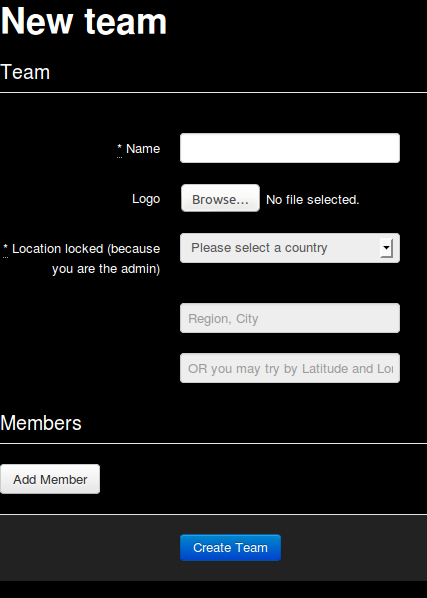
Task: Click the Latitude and Longitude input field
Action: (290, 368)
